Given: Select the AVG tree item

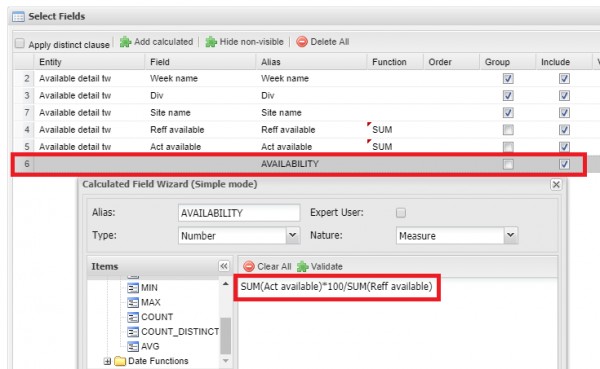Looking at the screenshot, I should point(150,346).
